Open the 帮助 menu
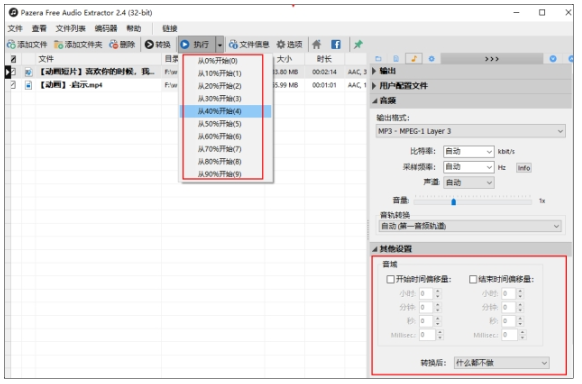This screenshot has height=384, width=582. pos(134,29)
